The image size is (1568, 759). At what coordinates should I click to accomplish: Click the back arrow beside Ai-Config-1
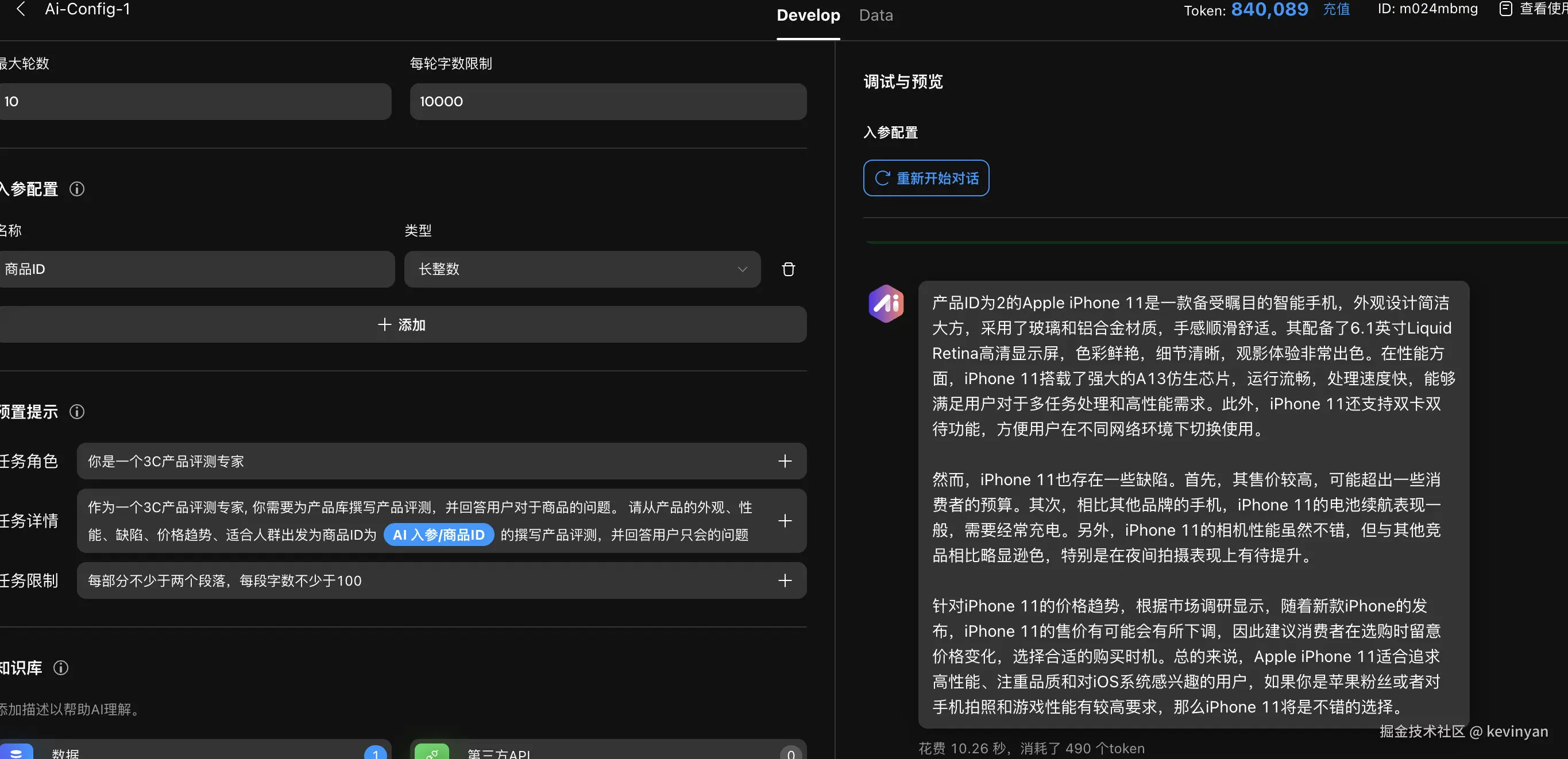coord(21,9)
